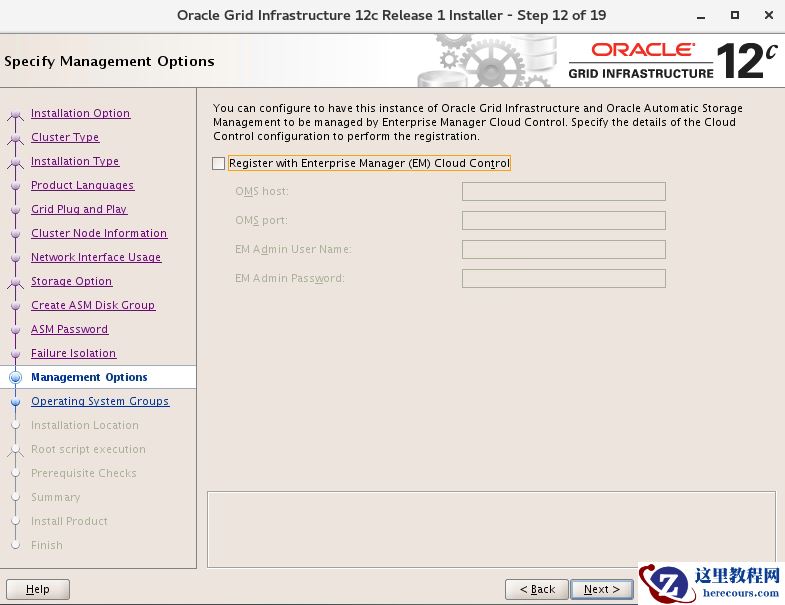Image resolution: width=785 pixels, height=605 pixels.
Task: Click the ASM Password step bullet icon
Action: pyautogui.click(x=16, y=330)
